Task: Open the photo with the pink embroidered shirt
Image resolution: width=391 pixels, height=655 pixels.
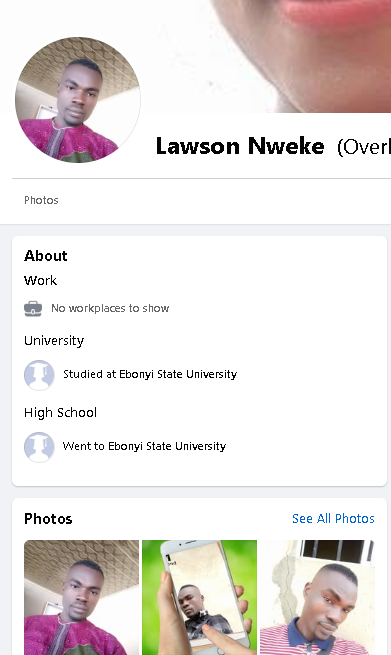Action: point(81,597)
